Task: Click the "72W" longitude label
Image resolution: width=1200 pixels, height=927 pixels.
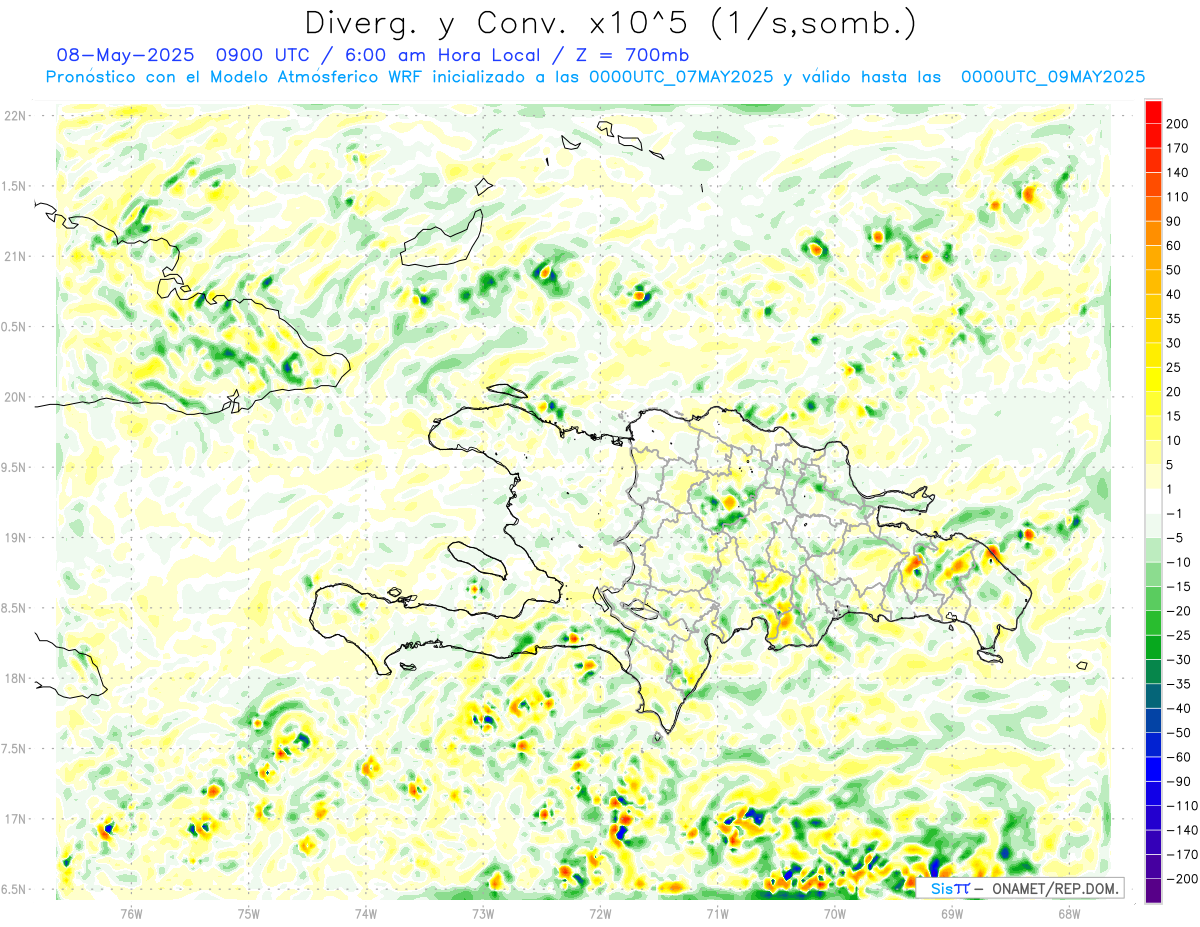Action: pos(600,913)
